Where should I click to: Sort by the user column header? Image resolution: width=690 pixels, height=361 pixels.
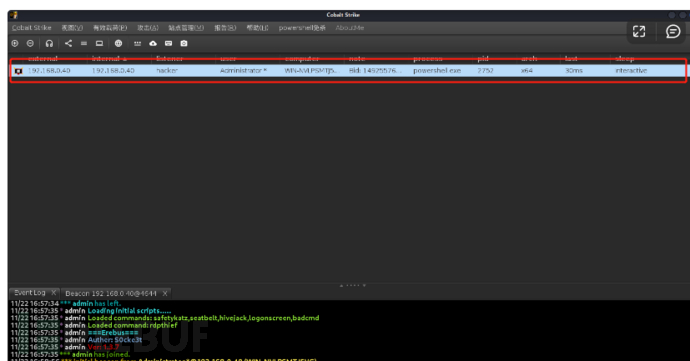pyautogui.click(x=228, y=59)
